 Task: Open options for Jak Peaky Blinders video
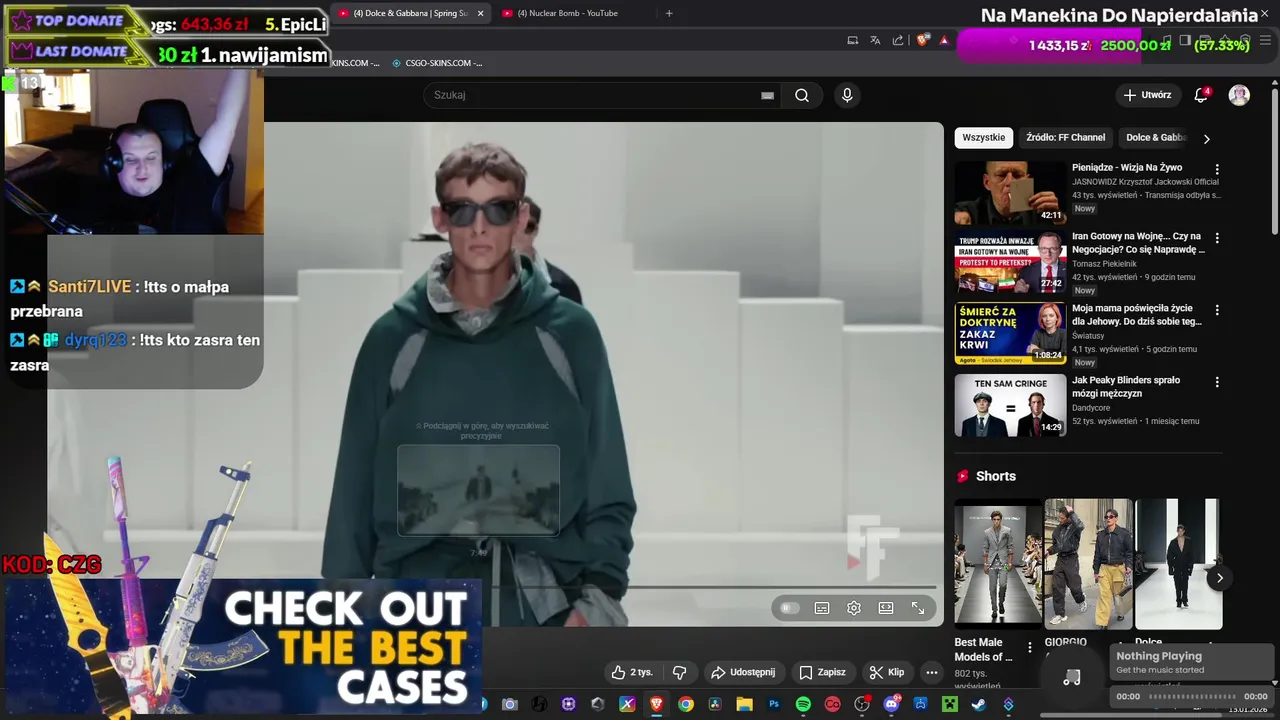[x=1217, y=382]
